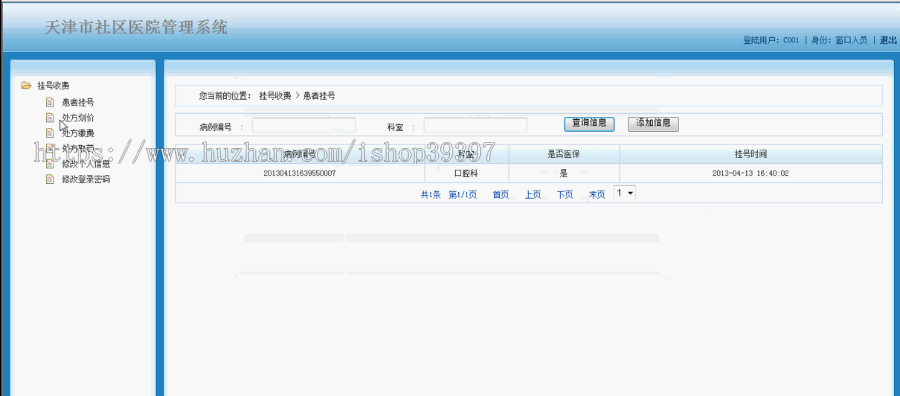Focus the 病例编号 search input field

point(304,125)
